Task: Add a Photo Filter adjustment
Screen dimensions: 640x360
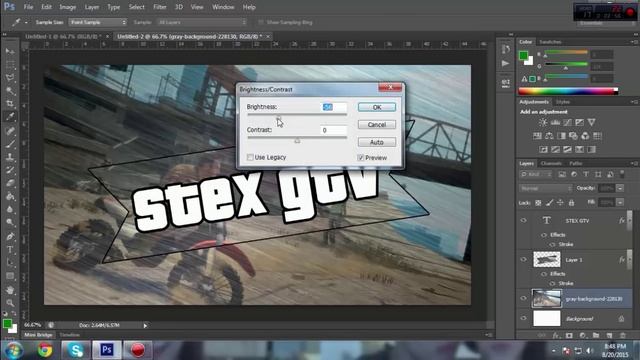Action: (x=573, y=136)
